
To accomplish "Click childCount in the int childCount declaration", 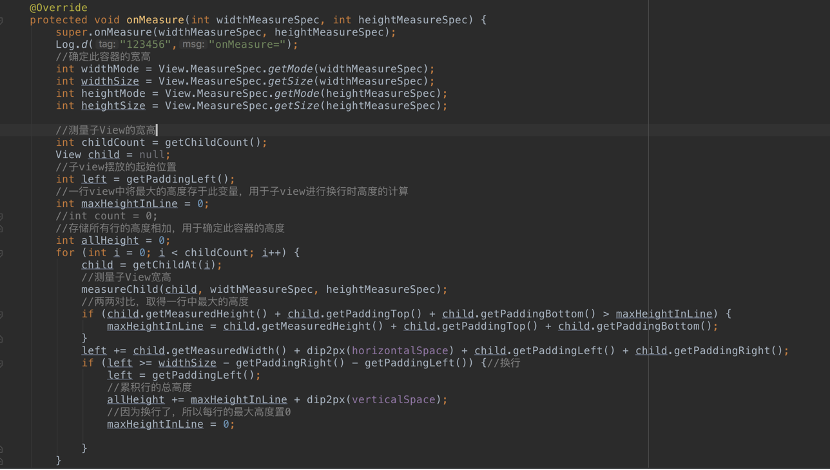I will click(x=113, y=142).
